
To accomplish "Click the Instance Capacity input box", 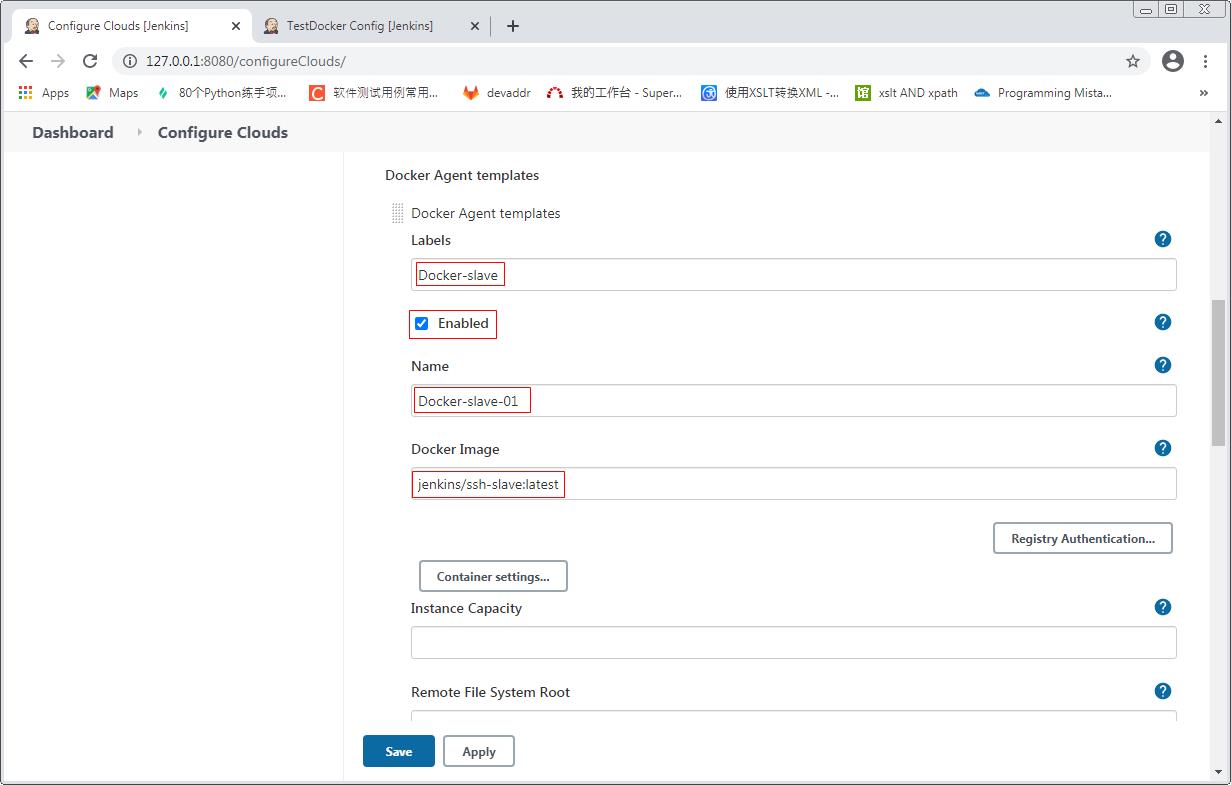I will pyautogui.click(x=794, y=643).
